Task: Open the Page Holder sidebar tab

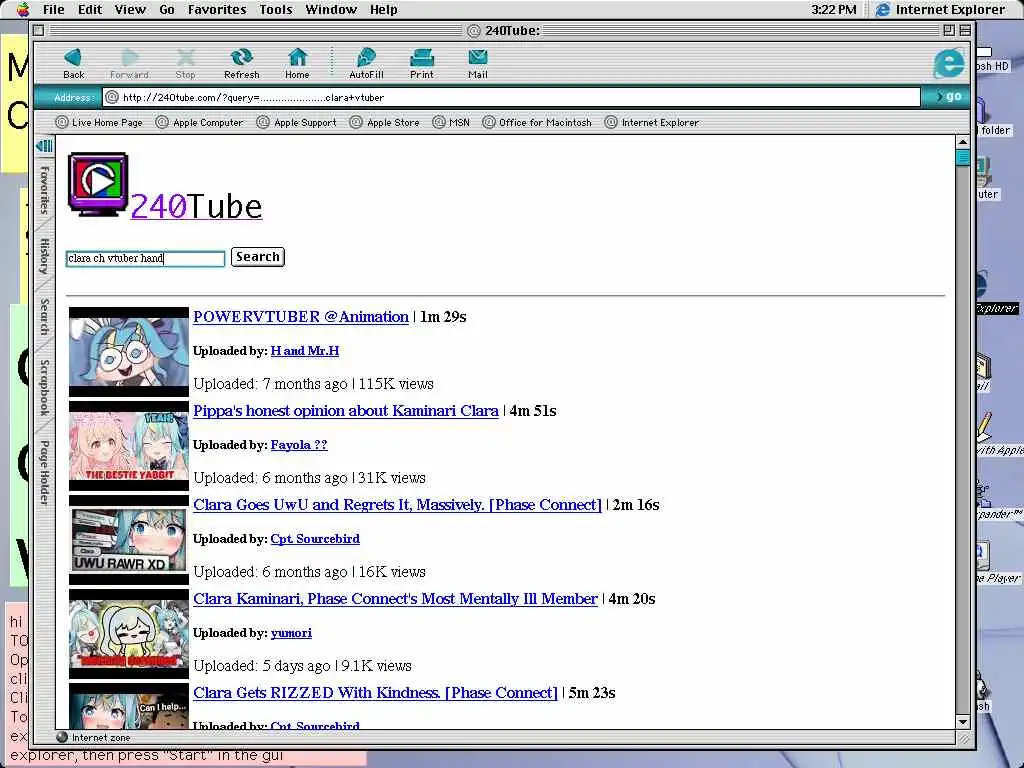Action: click(44, 473)
